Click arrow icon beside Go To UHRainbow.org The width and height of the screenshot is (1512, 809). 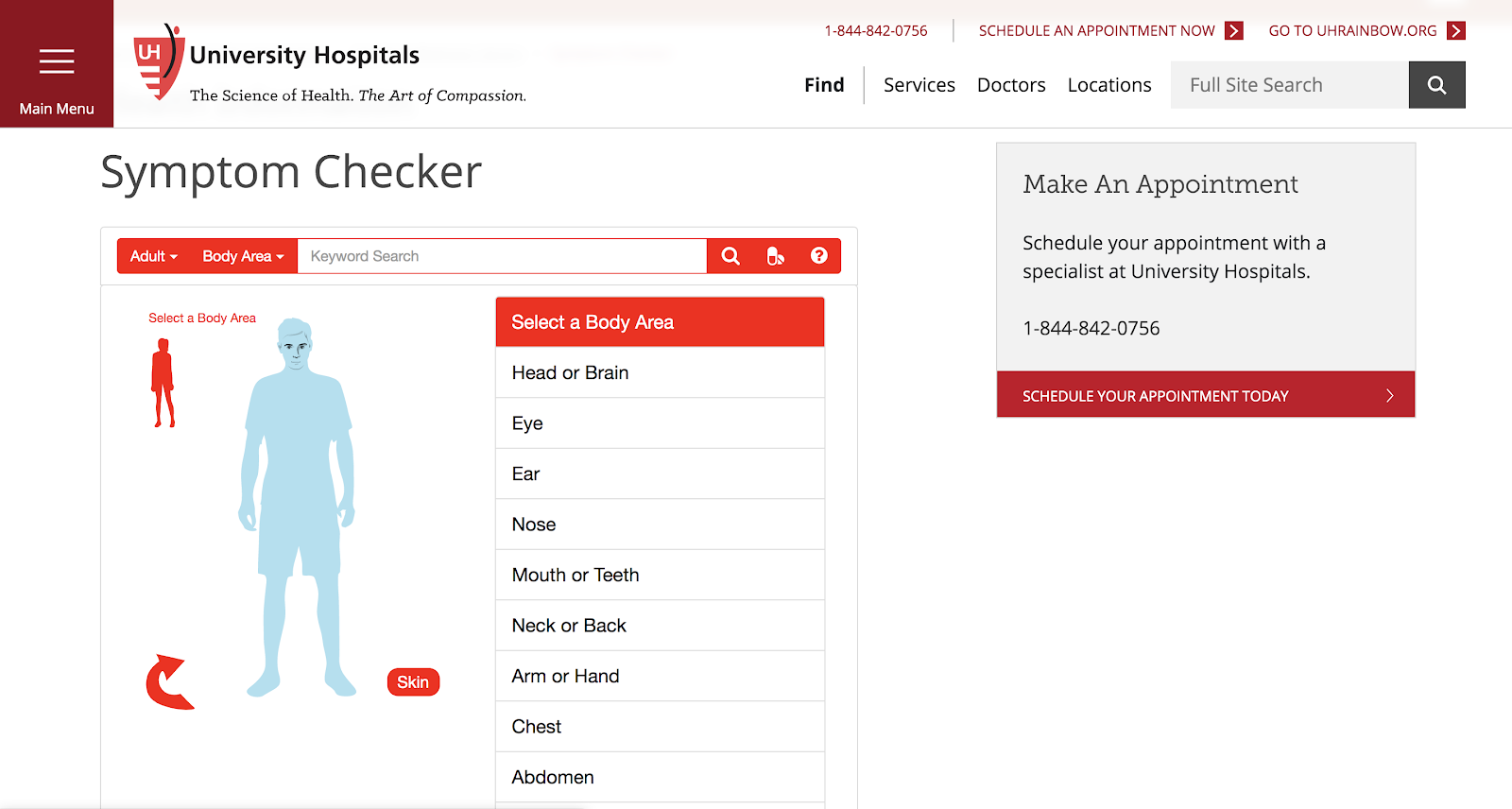coord(1456,31)
